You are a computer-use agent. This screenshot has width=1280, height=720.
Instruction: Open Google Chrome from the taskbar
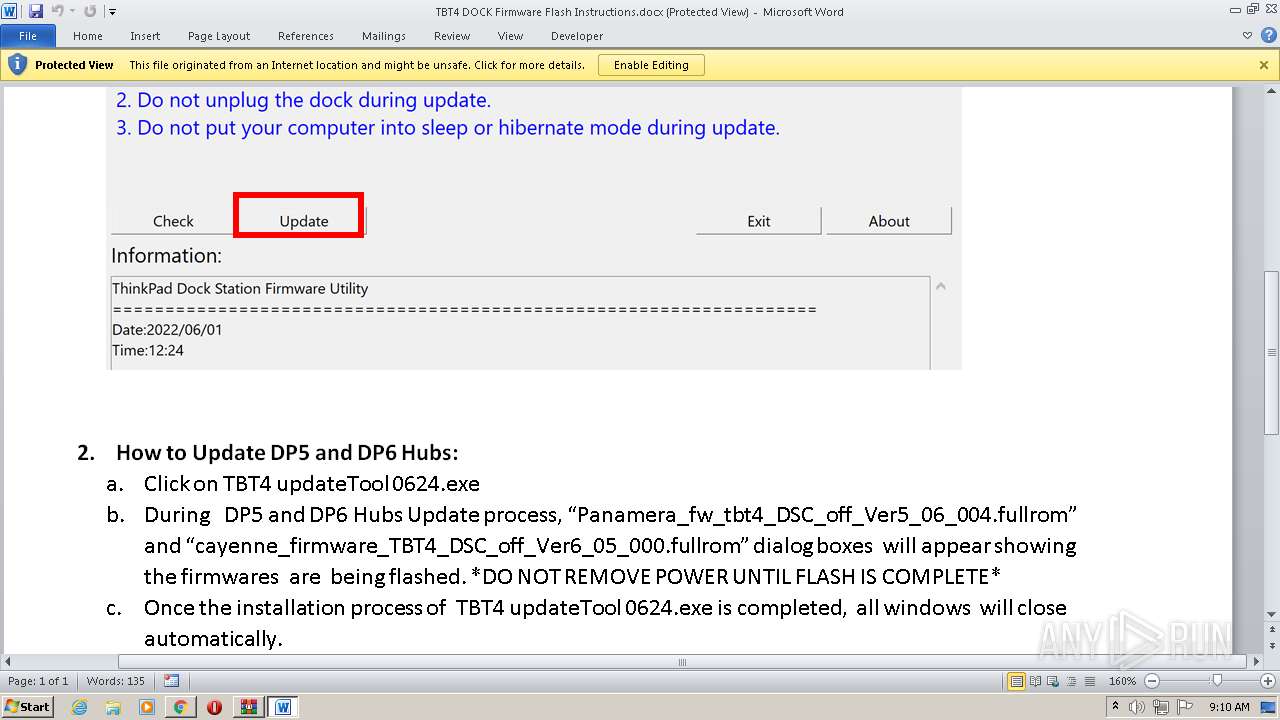tap(180, 707)
